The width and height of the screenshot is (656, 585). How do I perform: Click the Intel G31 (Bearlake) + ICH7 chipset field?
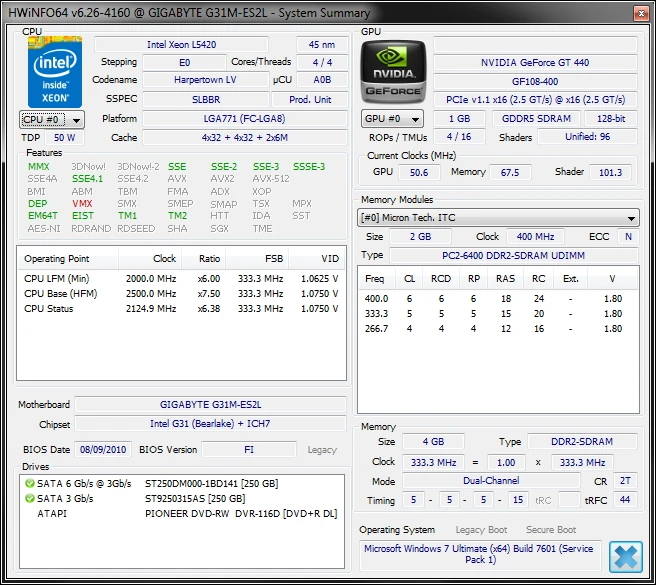[210, 424]
